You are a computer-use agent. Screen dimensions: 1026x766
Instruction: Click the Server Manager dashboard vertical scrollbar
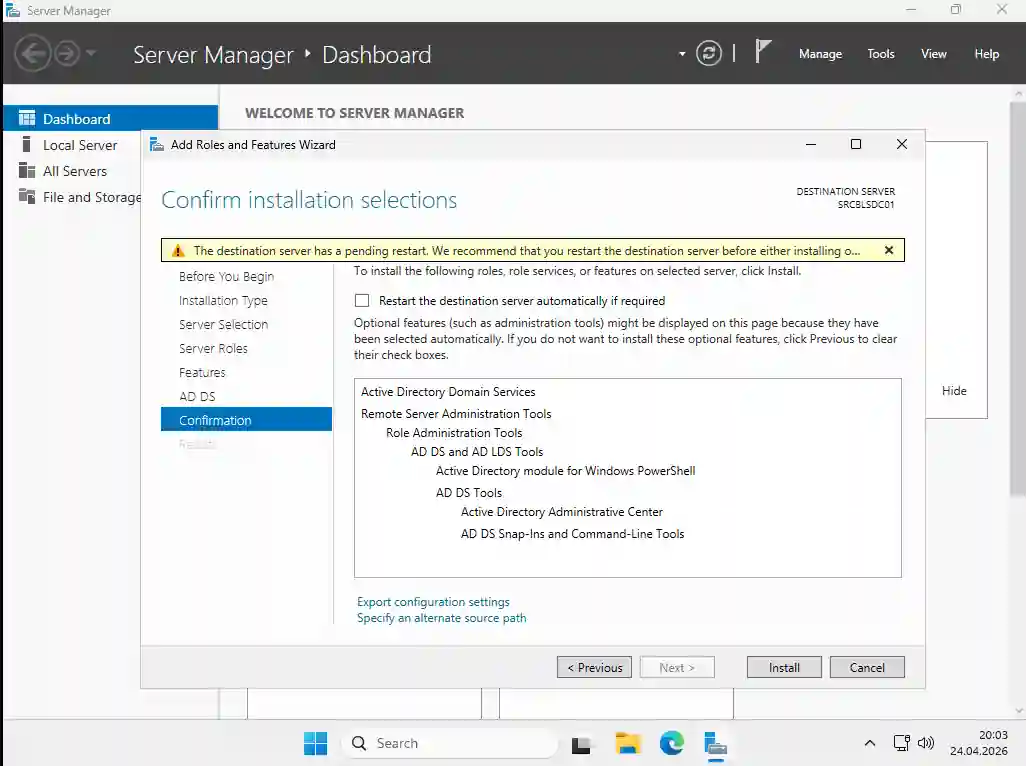coord(1018,298)
